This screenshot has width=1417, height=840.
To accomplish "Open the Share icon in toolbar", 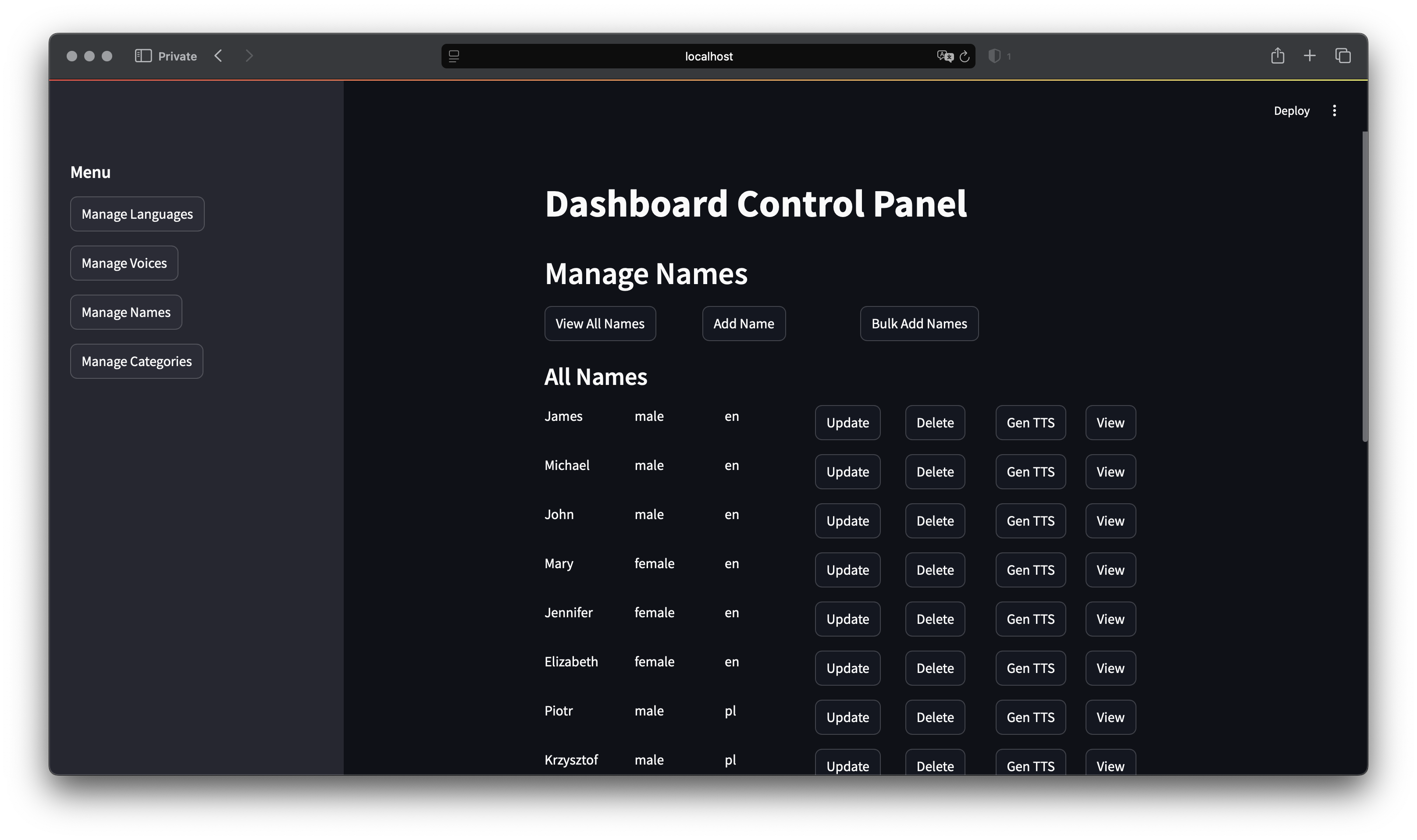I will pyautogui.click(x=1277, y=56).
